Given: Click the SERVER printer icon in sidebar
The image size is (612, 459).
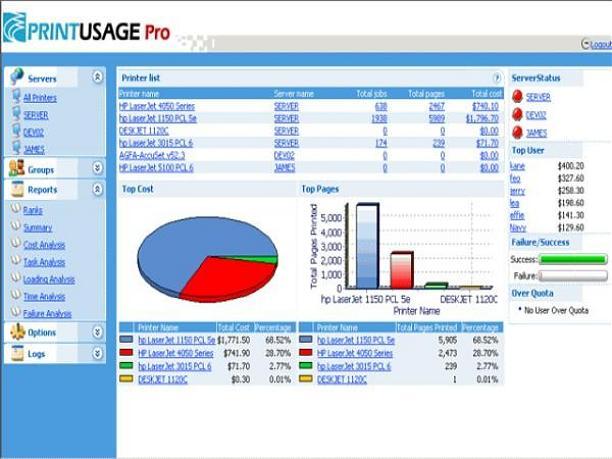Looking at the screenshot, I should coord(16,114).
